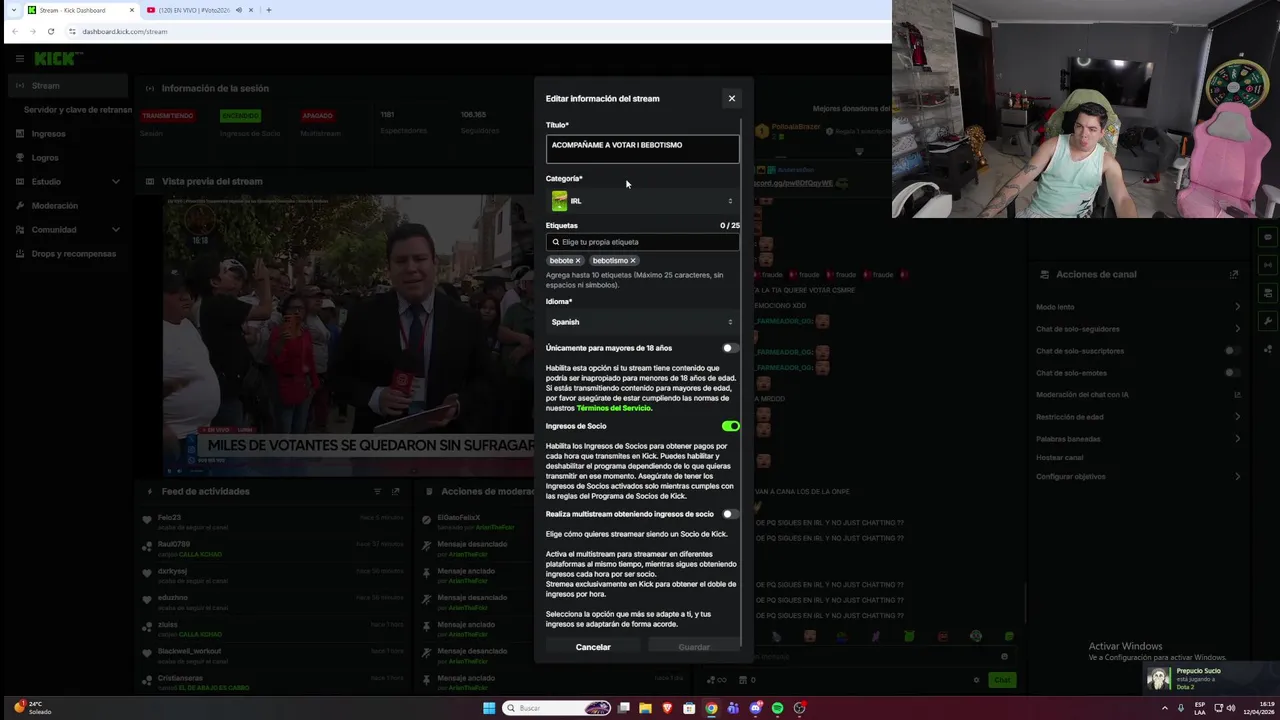The width and height of the screenshot is (1280, 720).
Task: Open Moderación del chat con IA
Action: coord(1140,395)
